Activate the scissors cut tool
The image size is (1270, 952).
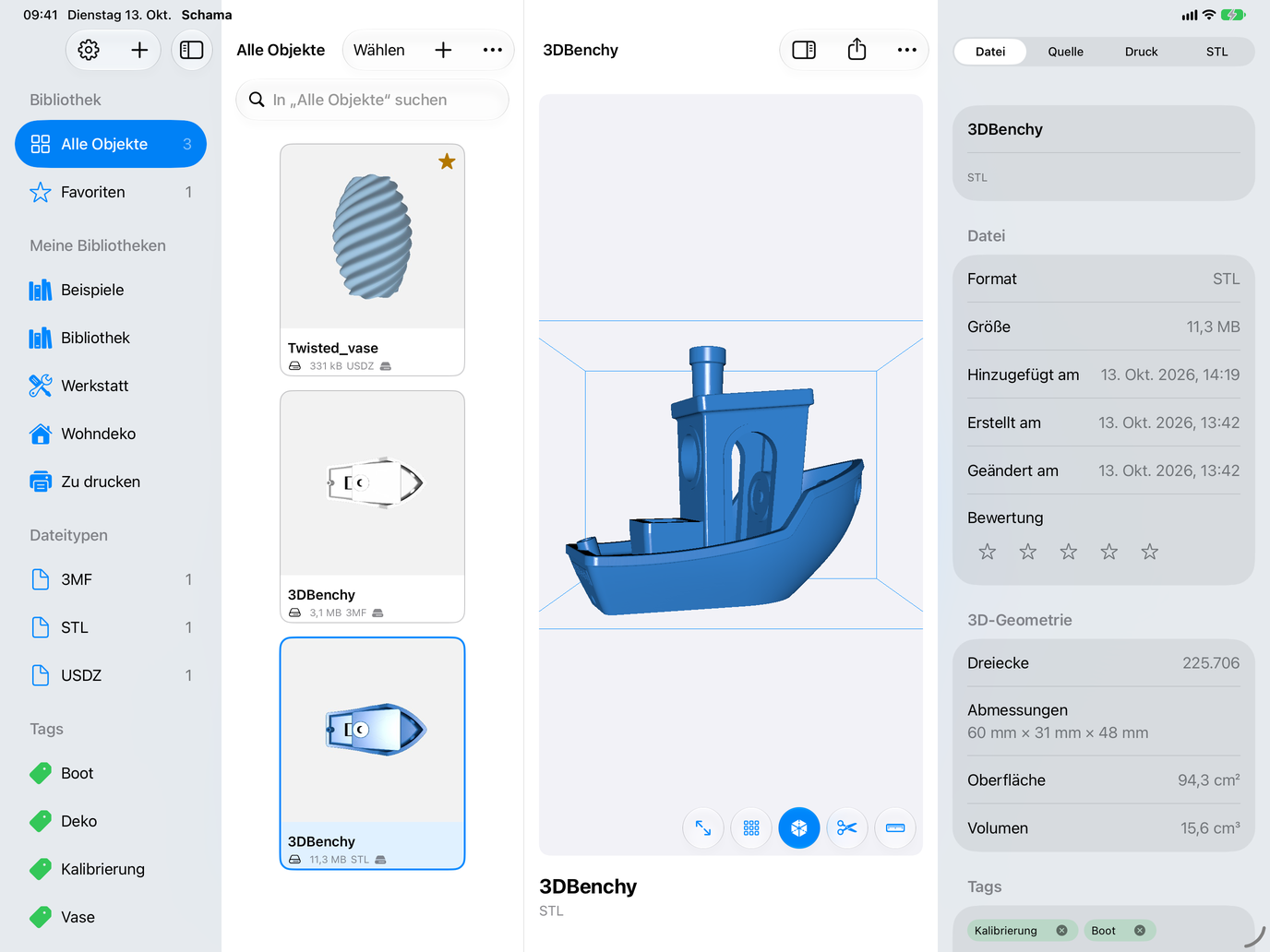847,828
